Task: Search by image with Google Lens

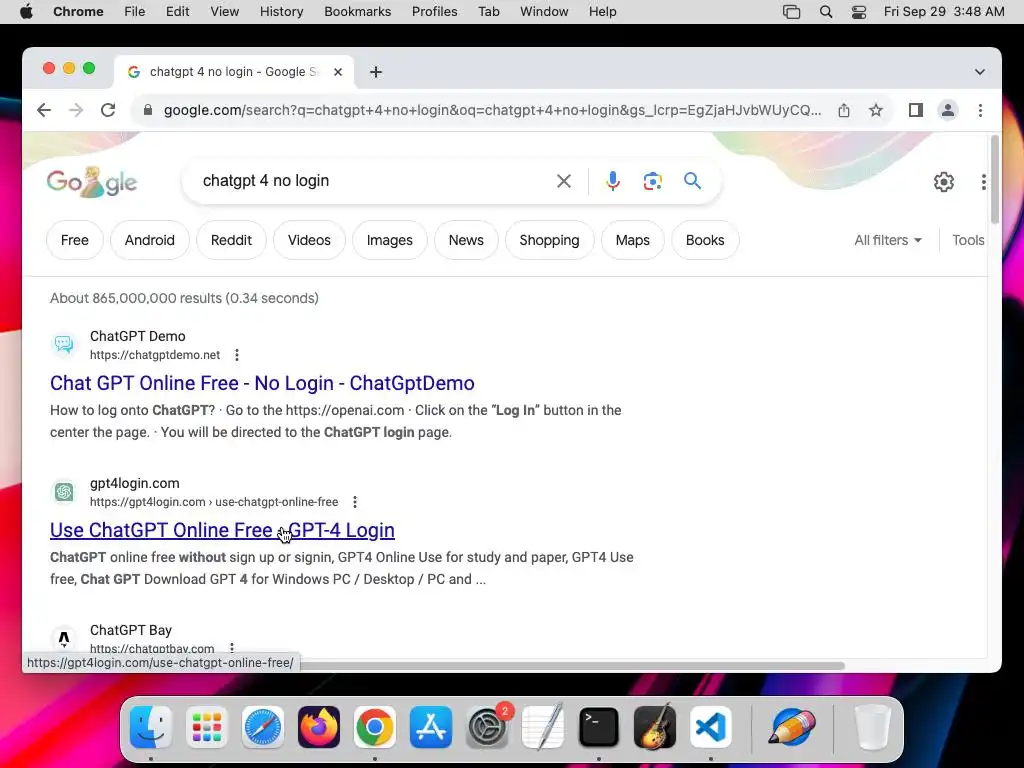Action: (652, 181)
